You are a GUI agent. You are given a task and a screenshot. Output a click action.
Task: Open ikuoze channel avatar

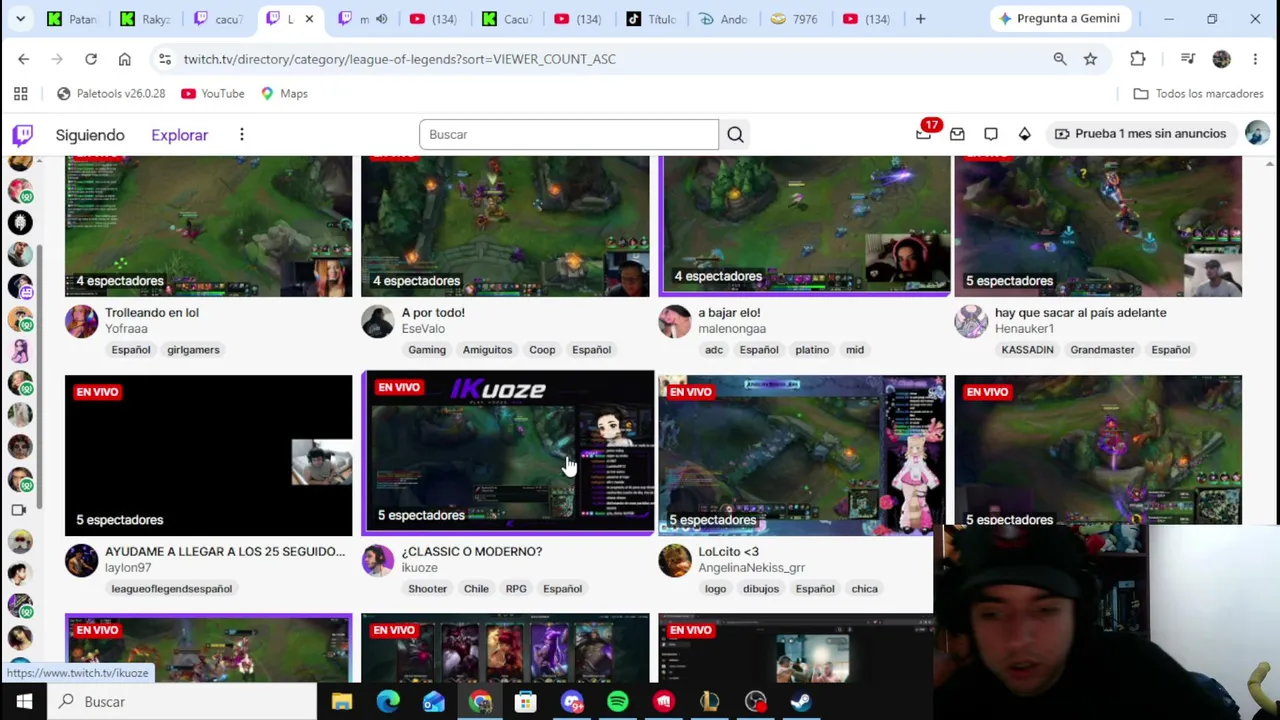[377, 560]
